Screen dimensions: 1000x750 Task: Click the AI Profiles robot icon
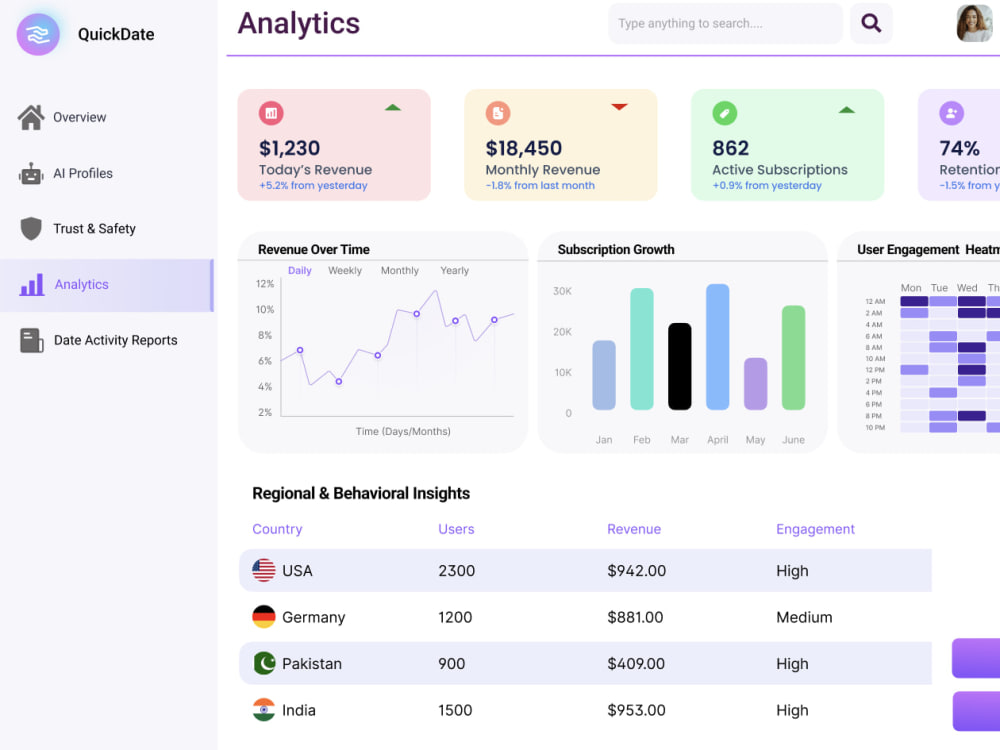point(31,173)
